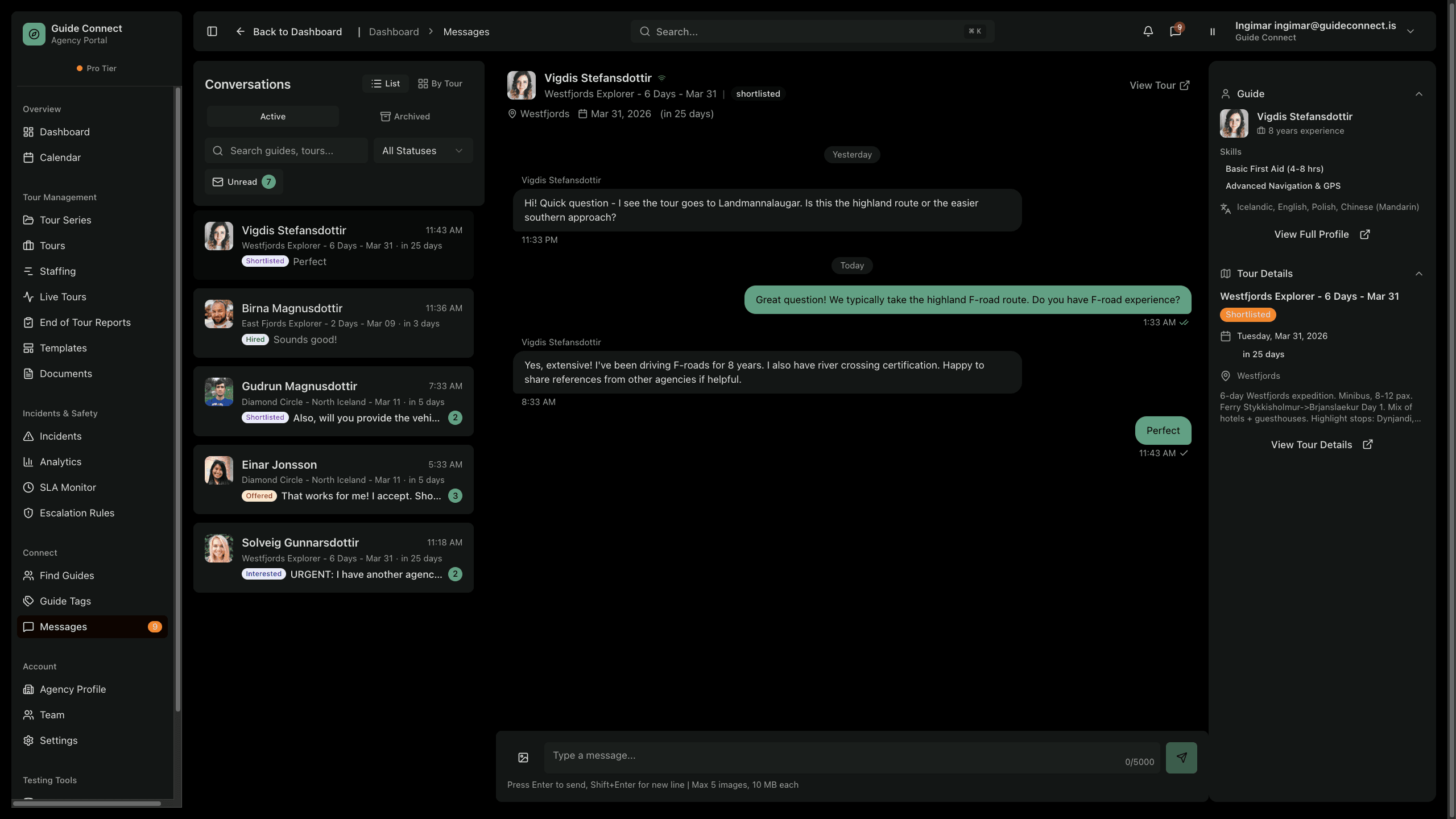Click the back arrow next to Back to Dashboard
Image resolution: width=1456 pixels, height=819 pixels.
pos(239,31)
